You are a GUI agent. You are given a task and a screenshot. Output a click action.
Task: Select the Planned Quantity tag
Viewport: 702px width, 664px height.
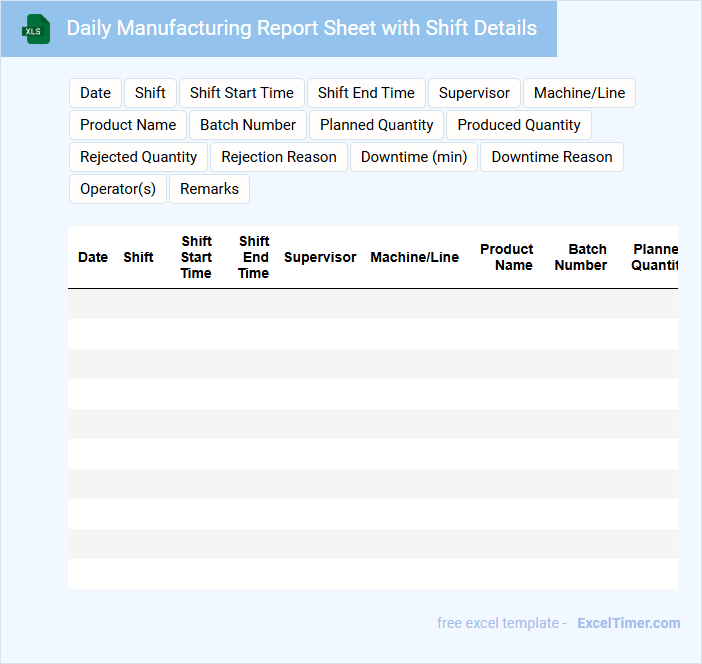point(377,125)
